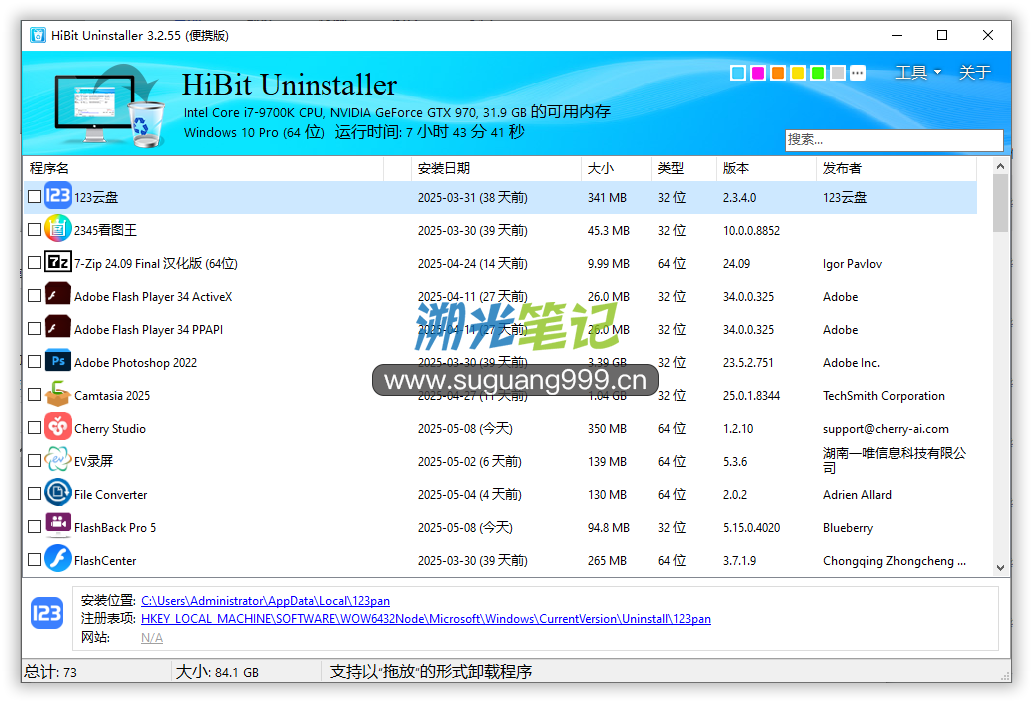
Task: Click the N/A website link
Action: pos(152,638)
